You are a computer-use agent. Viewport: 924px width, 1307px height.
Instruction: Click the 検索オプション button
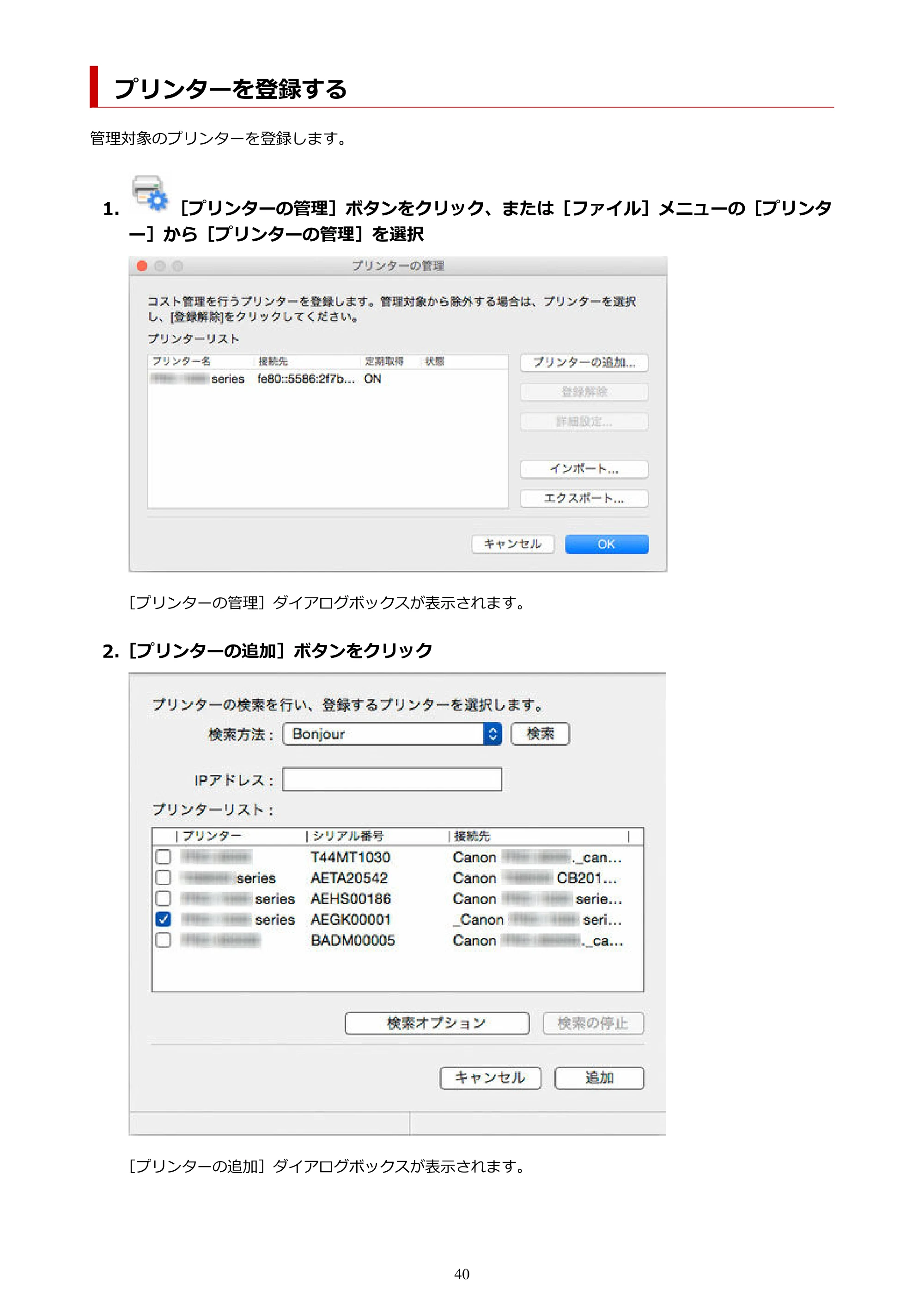[437, 1023]
